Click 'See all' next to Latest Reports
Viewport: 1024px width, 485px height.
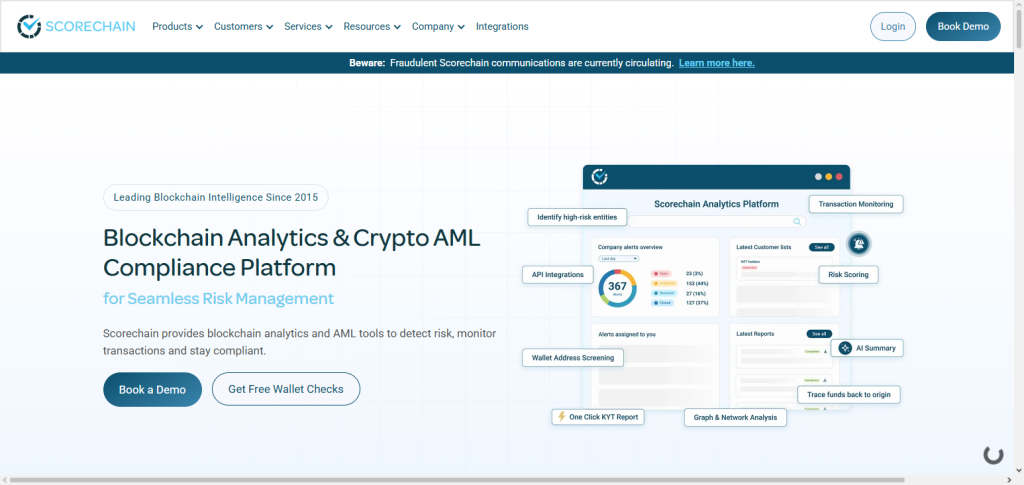pos(819,334)
